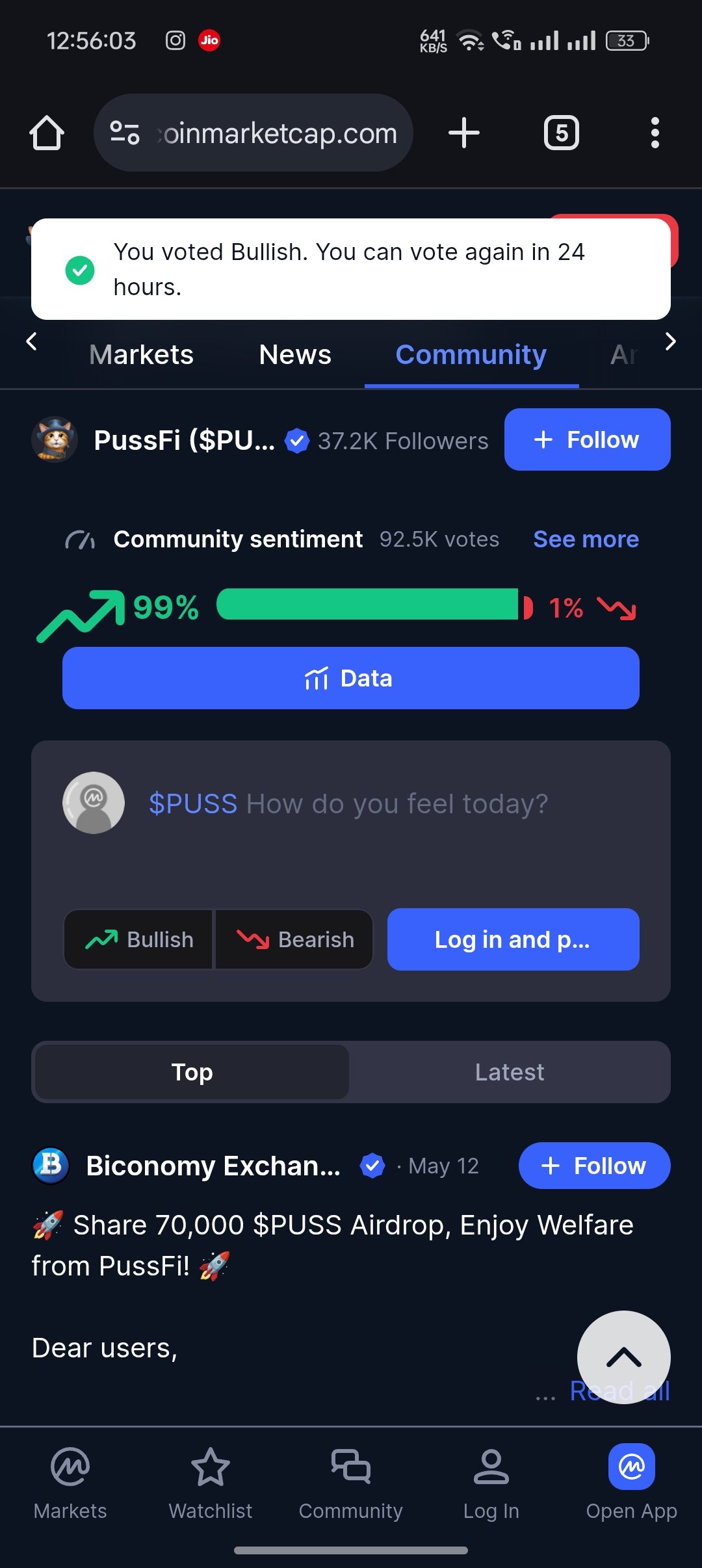Image resolution: width=702 pixels, height=1568 pixels.
Task: Open See more for community sentiment
Action: [x=586, y=539]
